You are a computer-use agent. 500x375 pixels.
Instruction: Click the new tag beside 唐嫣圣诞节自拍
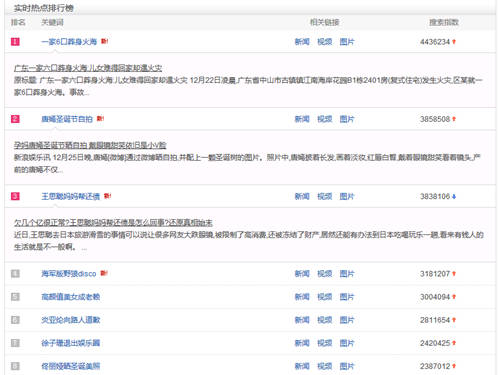point(100,118)
